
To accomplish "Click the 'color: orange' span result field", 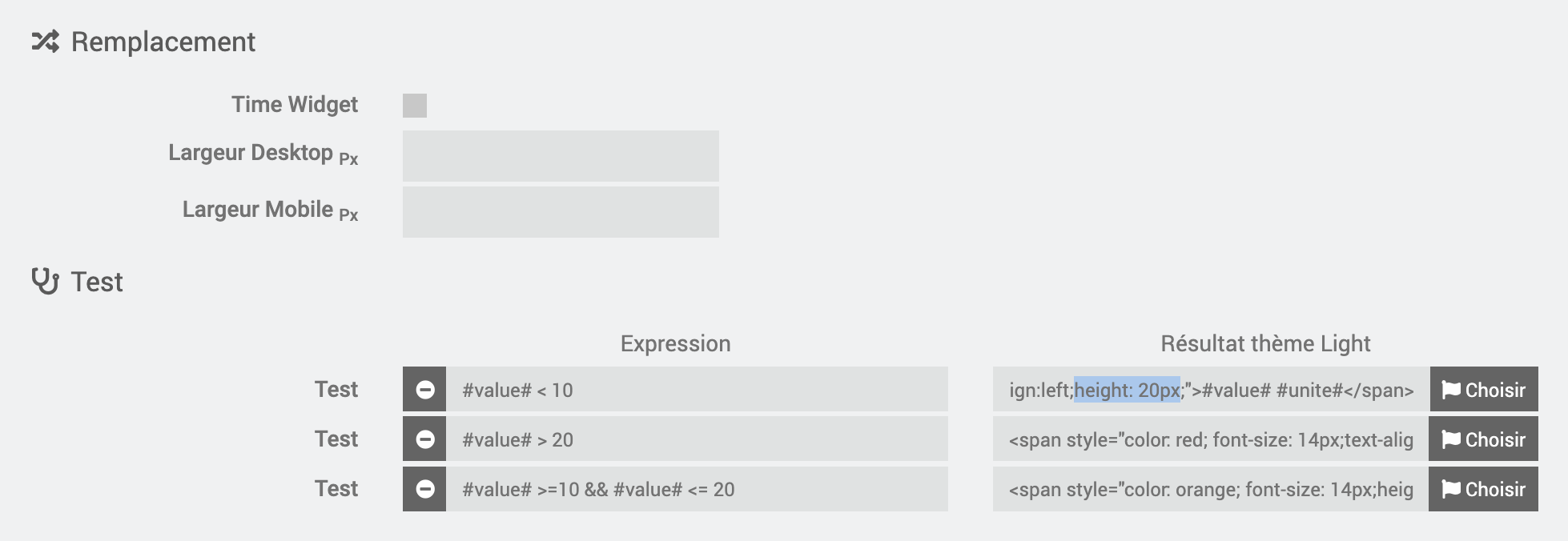I will pyautogui.click(x=1211, y=489).
